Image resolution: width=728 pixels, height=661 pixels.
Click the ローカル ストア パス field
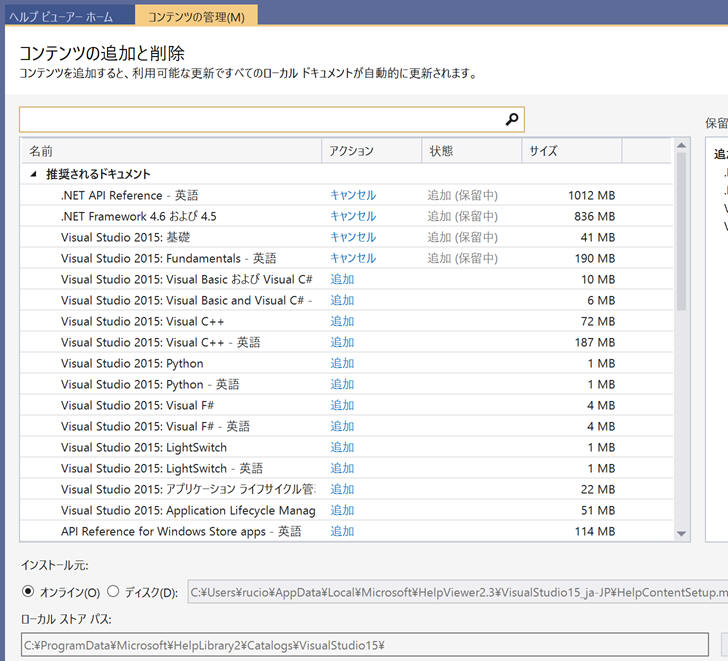click(365, 645)
